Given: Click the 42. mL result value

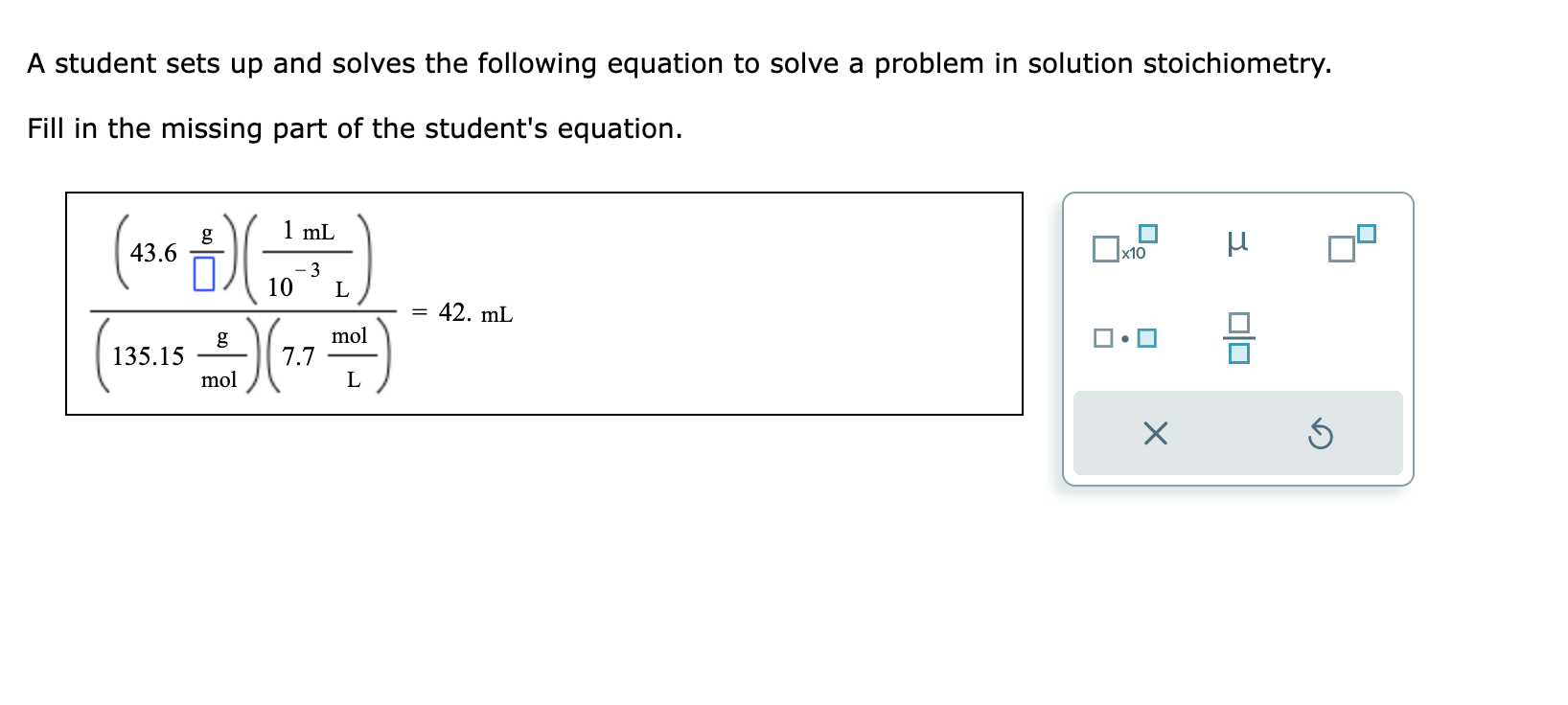Looking at the screenshot, I should click(x=473, y=311).
